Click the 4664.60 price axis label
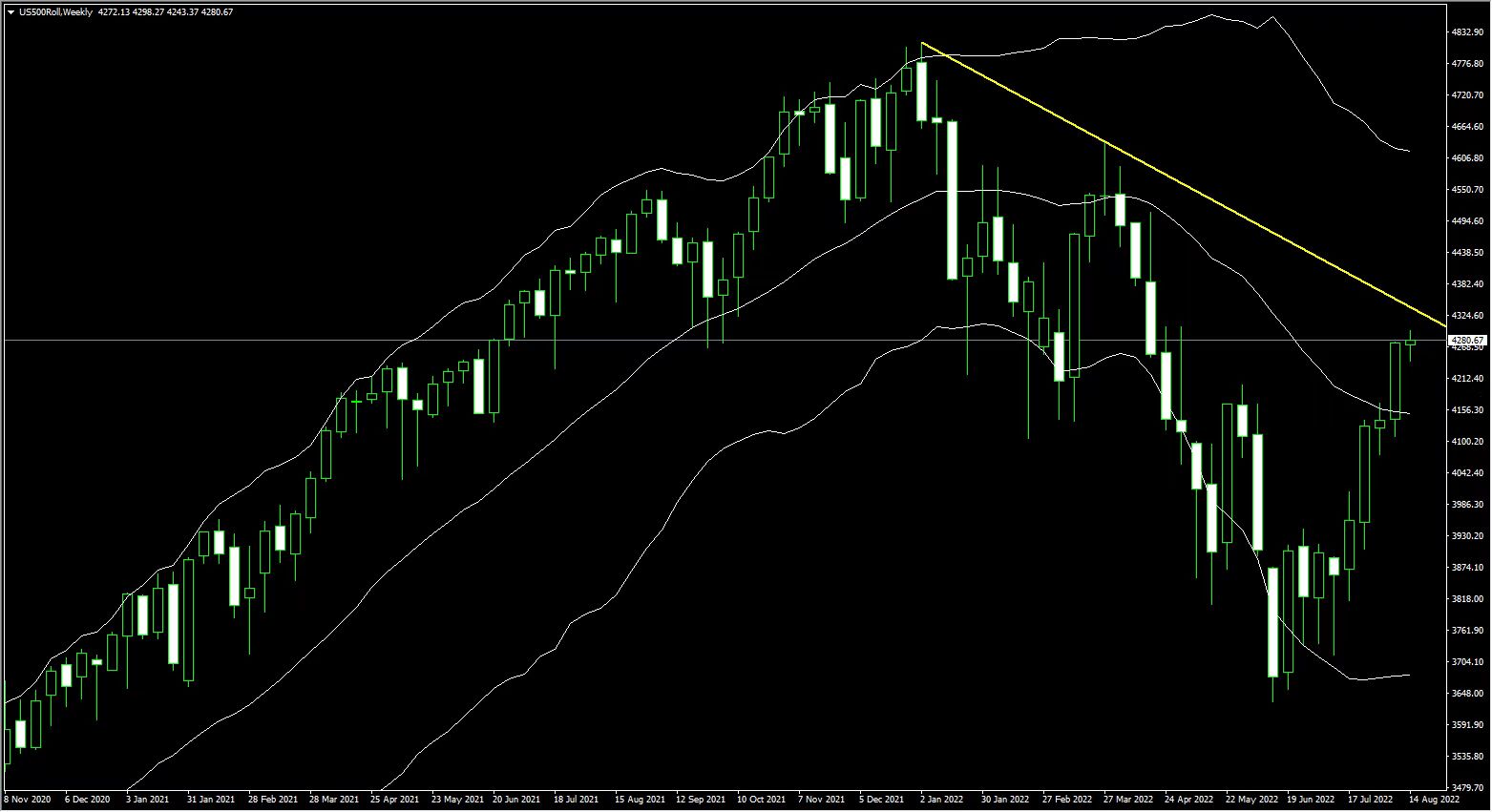The image size is (1492, 812). tap(1465, 127)
